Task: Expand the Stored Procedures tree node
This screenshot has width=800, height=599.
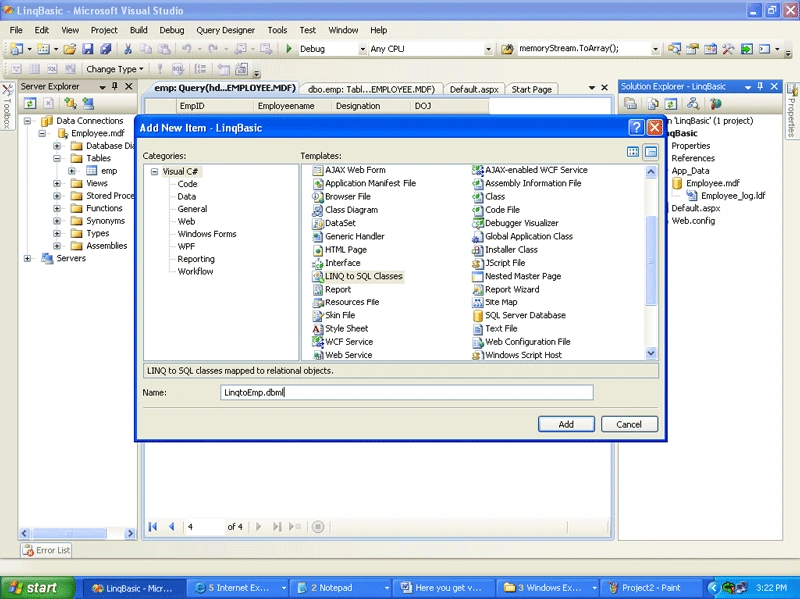Action: pyautogui.click(x=57, y=196)
